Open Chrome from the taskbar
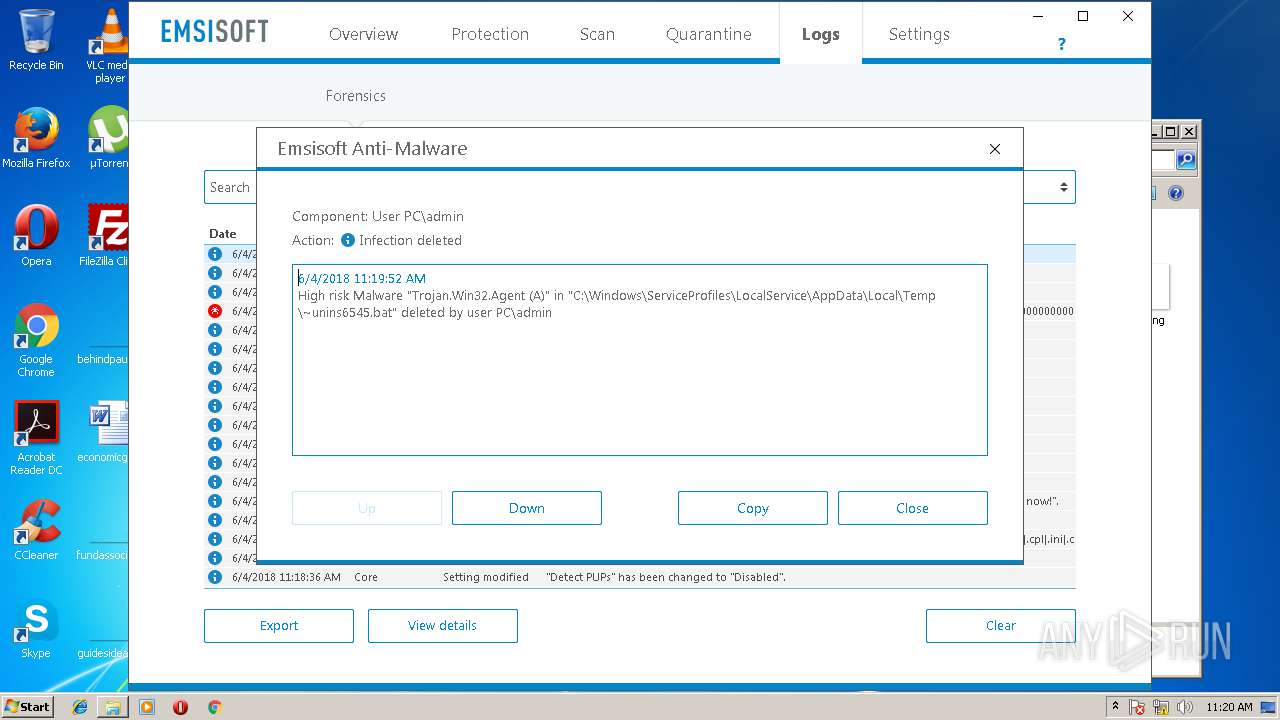Viewport: 1280px width, 720px height. coord(214,707)
